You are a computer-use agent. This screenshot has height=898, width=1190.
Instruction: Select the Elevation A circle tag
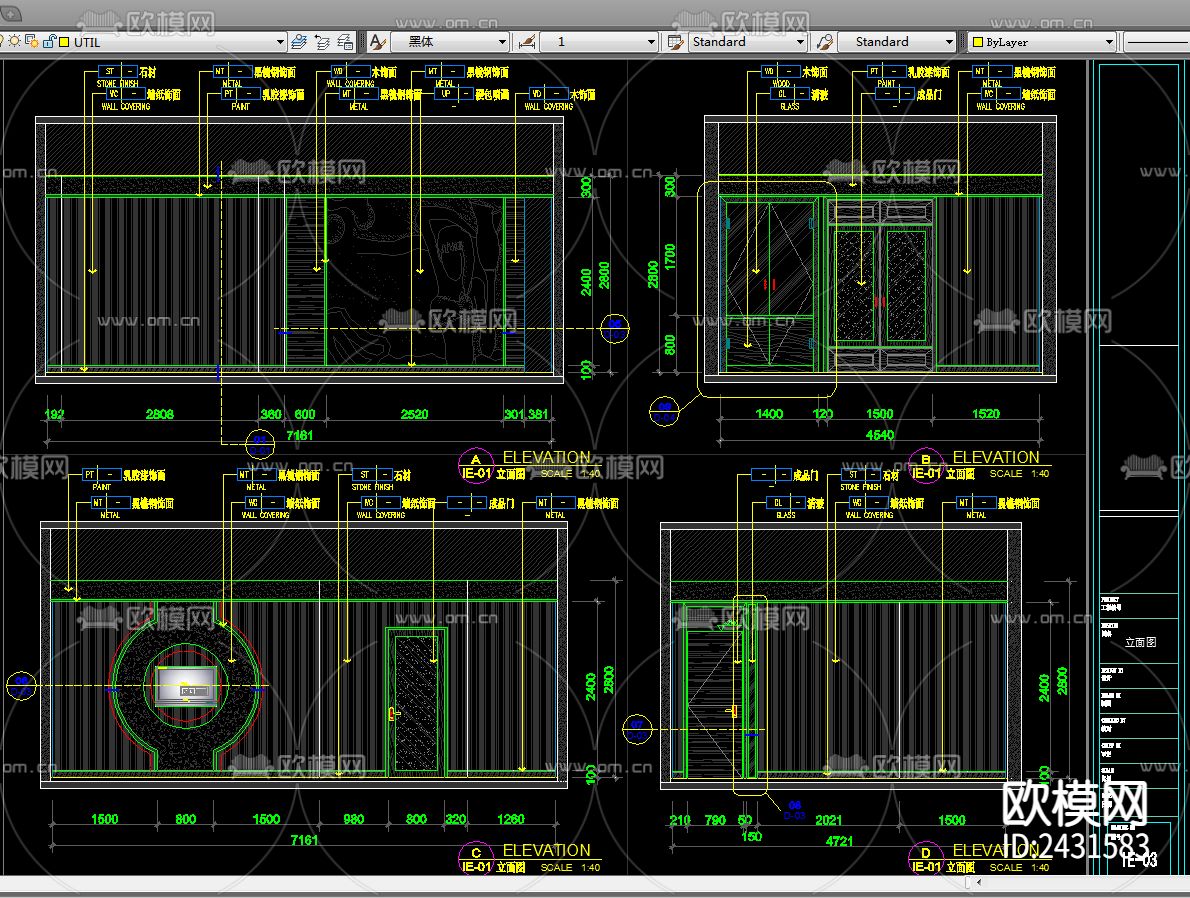click(477, 465)
